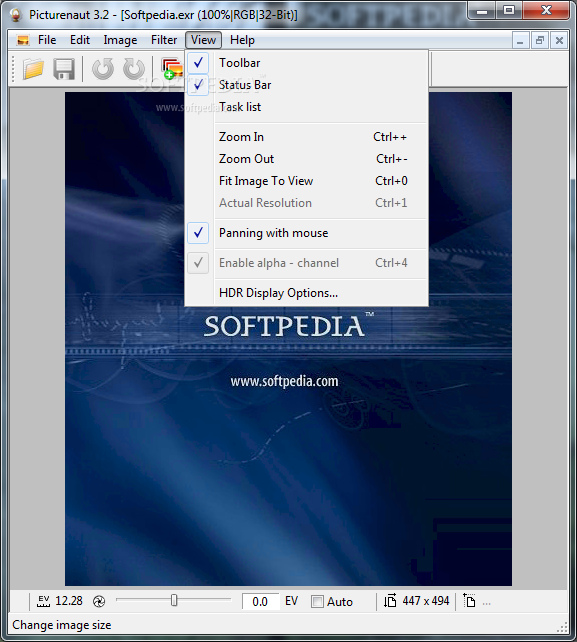Click the Open file folder icon

coord(33,69)
